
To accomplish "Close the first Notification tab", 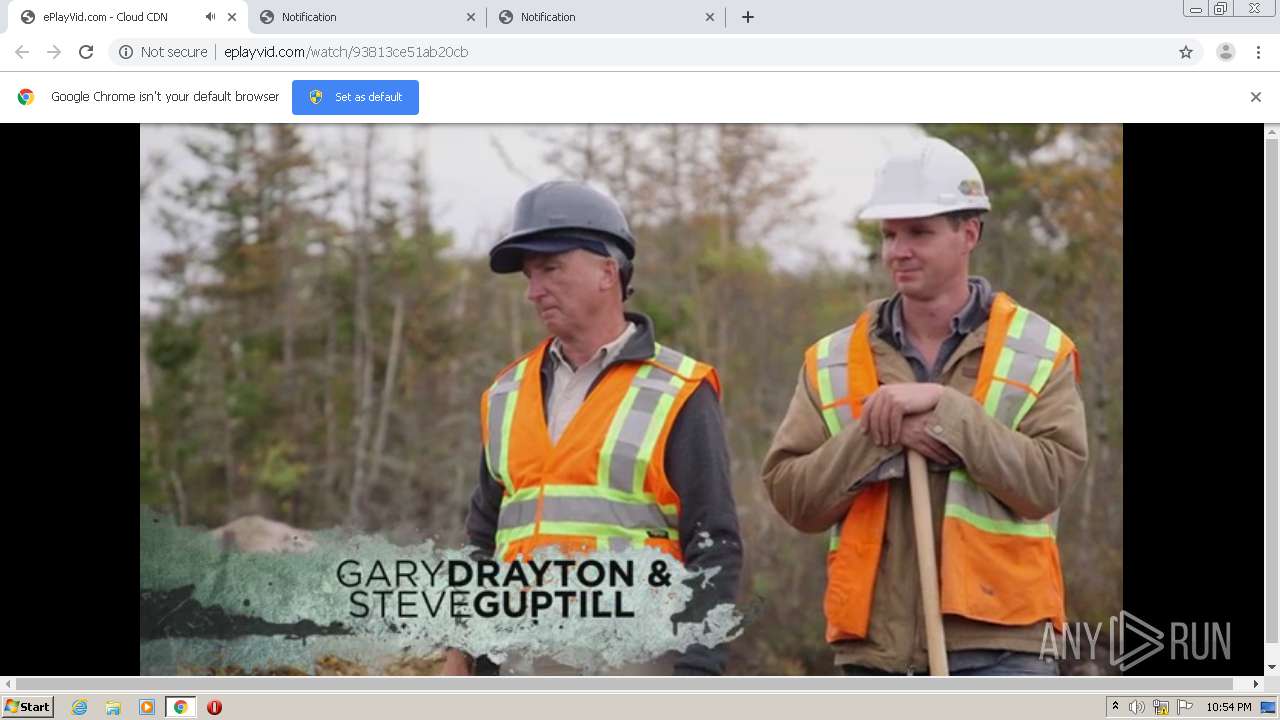I will coord(471,17).
